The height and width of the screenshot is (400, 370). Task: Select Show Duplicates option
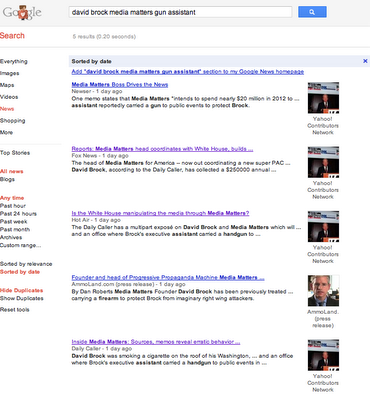[22, 298]
